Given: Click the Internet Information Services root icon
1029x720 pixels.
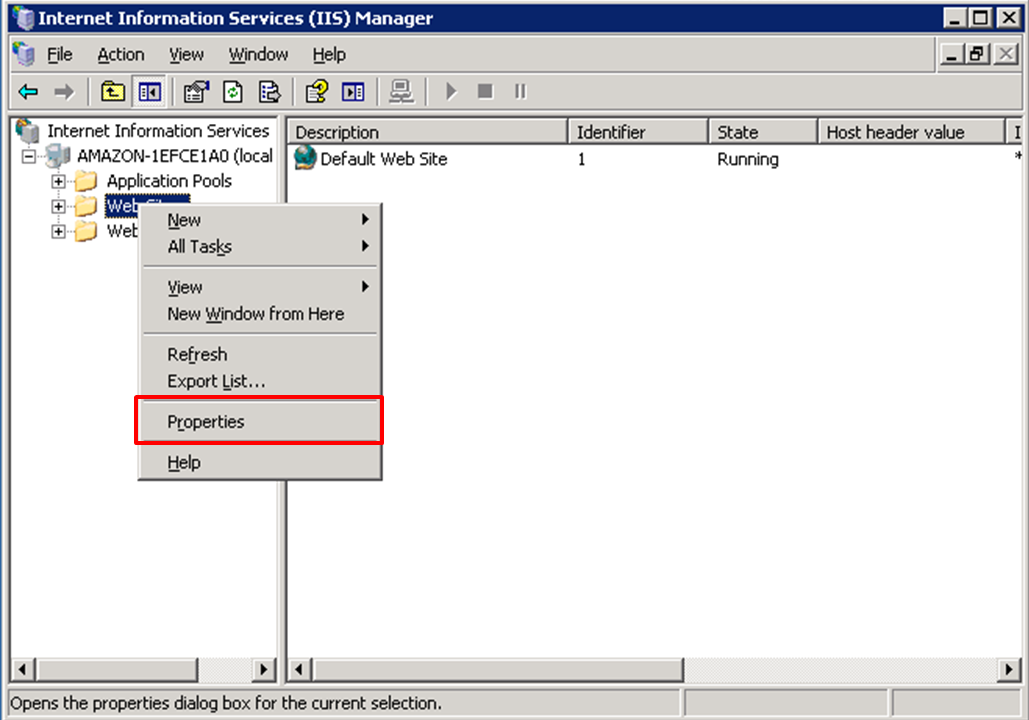Looking at the screenshot, I should (x=28, y=131).
